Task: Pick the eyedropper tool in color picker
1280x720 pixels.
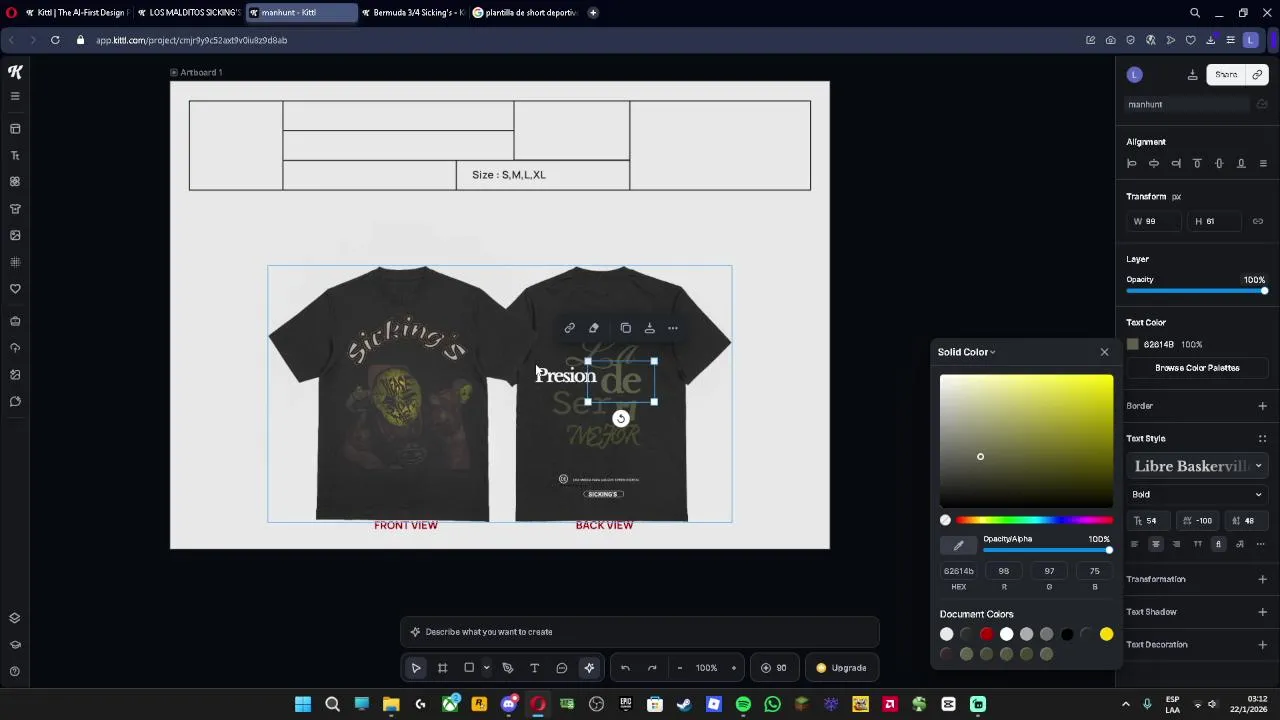Action: click(958, 545)
